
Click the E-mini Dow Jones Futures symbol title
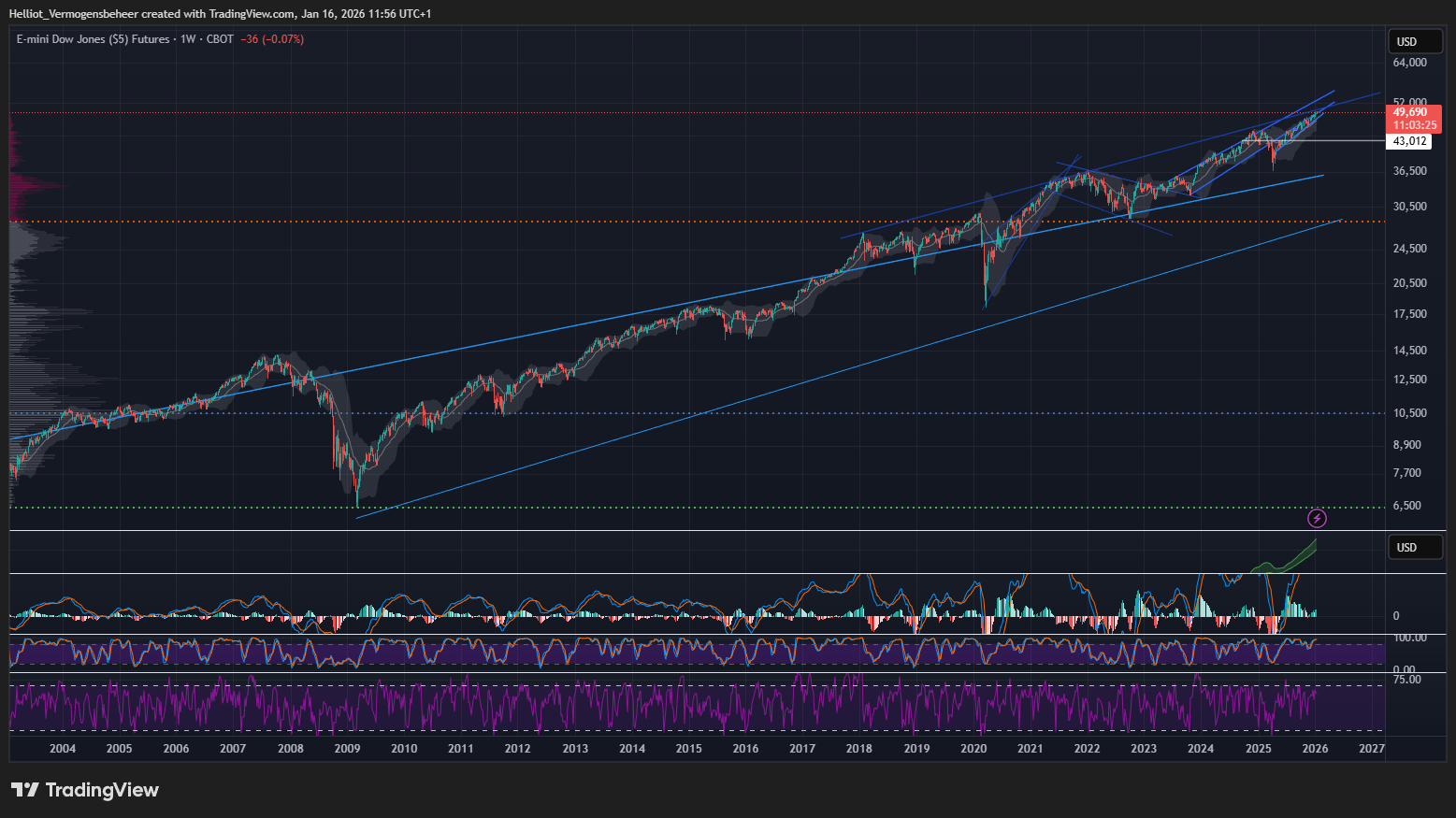coord(93,39)
